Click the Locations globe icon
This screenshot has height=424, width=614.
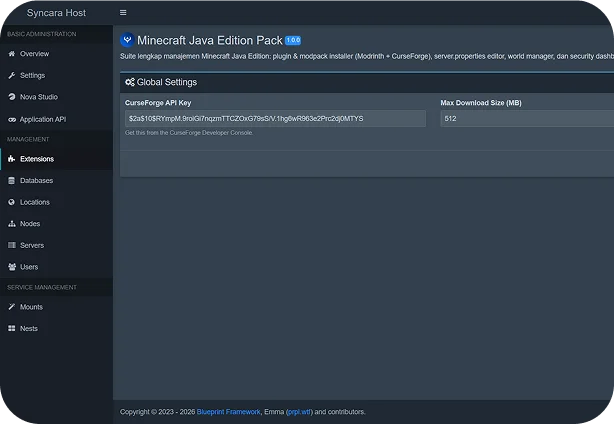pyautogui.click(x=12, y=202)
